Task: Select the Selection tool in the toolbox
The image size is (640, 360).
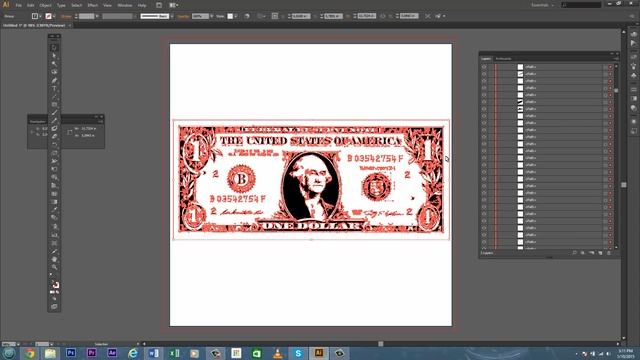Action: (54, 47)
